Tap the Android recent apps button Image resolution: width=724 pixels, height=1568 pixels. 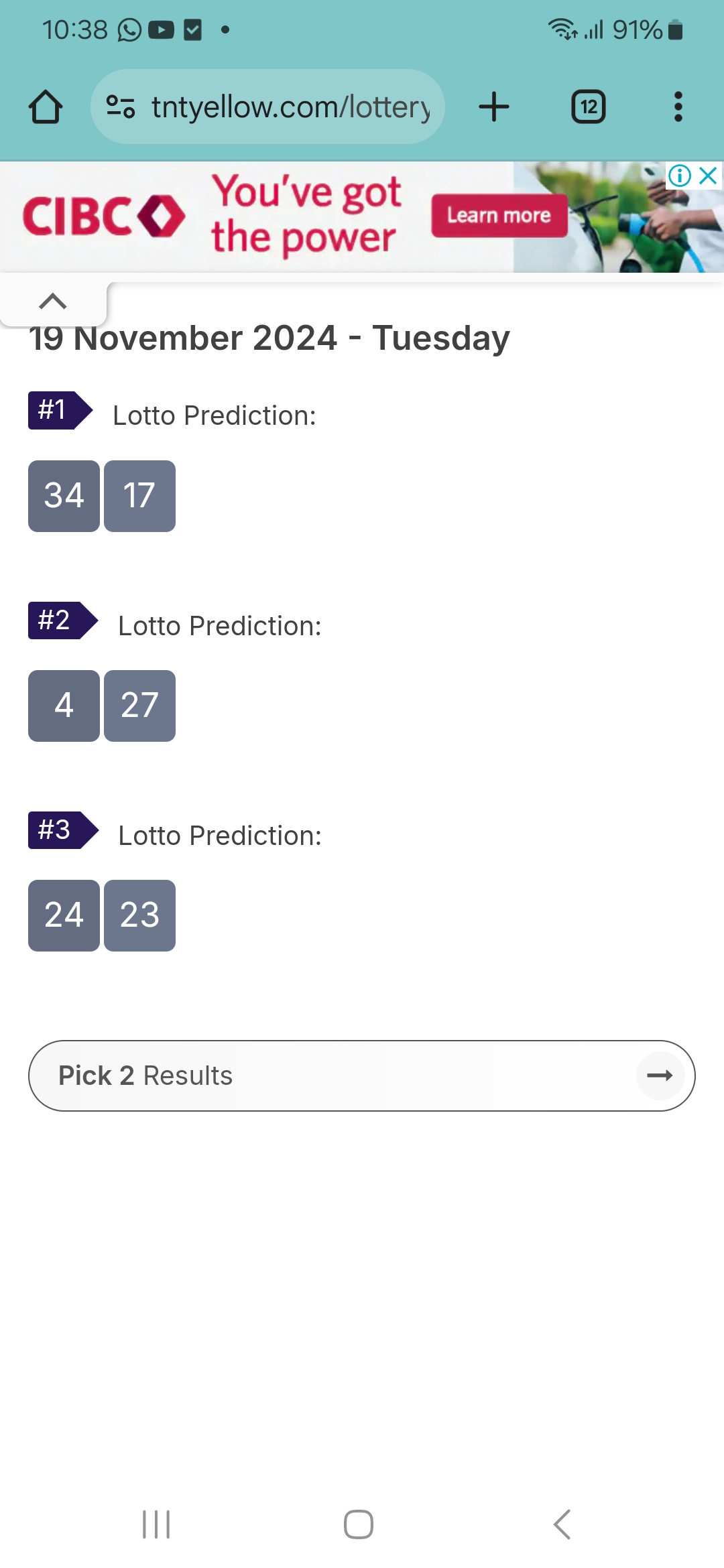coord(156,1524)
